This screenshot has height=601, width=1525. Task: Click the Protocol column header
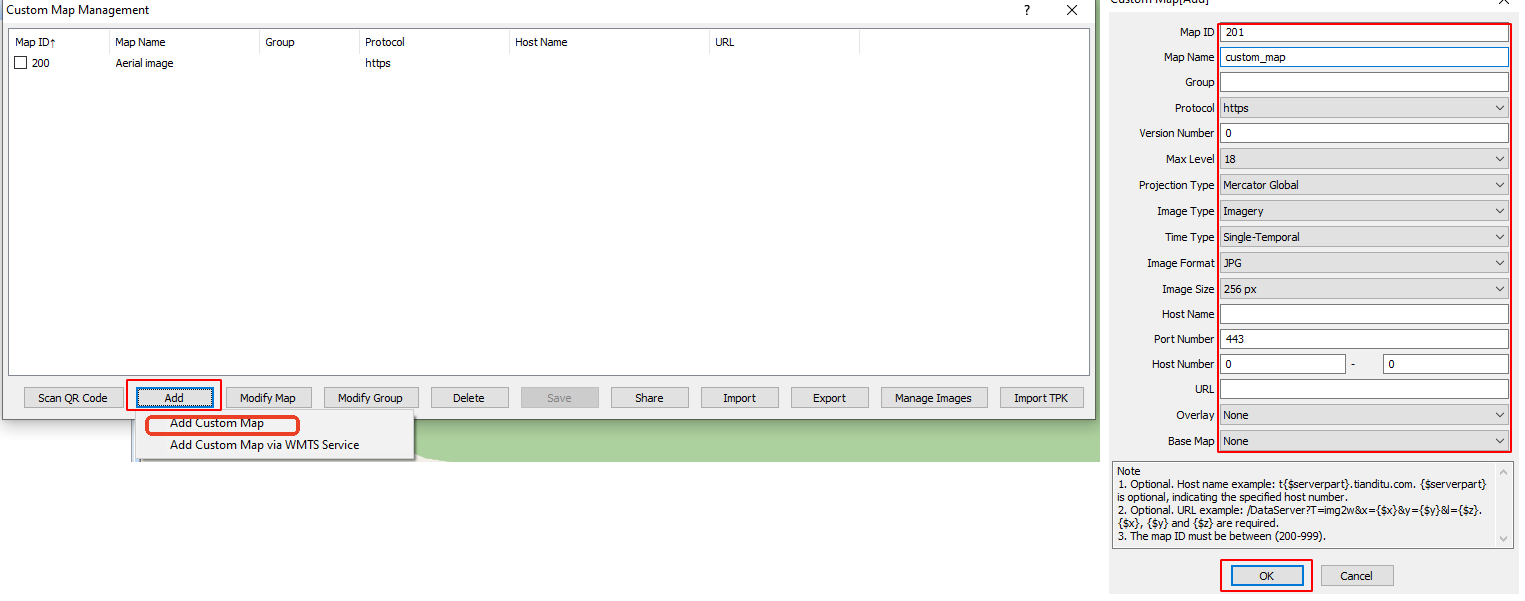[x=434, y=42]
